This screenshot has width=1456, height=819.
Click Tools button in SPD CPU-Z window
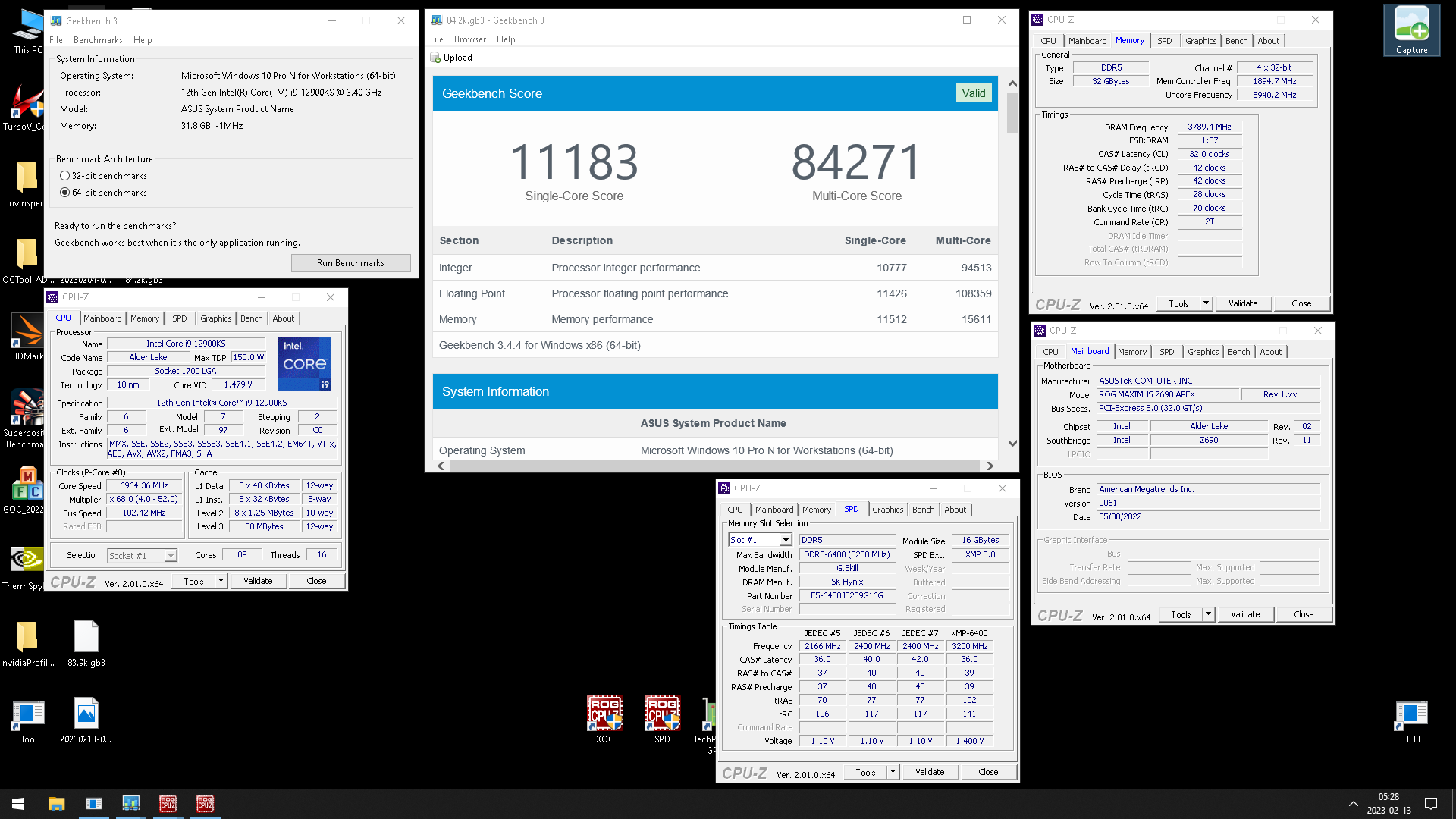pyautogui.click(x=865, y=772)
